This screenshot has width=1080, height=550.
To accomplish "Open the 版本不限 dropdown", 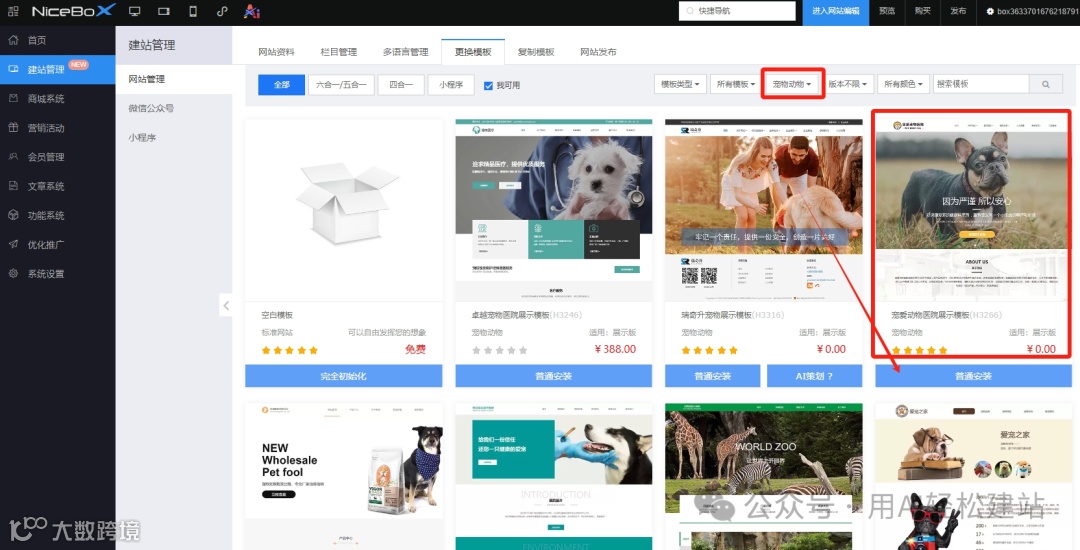I will (847, 84).
